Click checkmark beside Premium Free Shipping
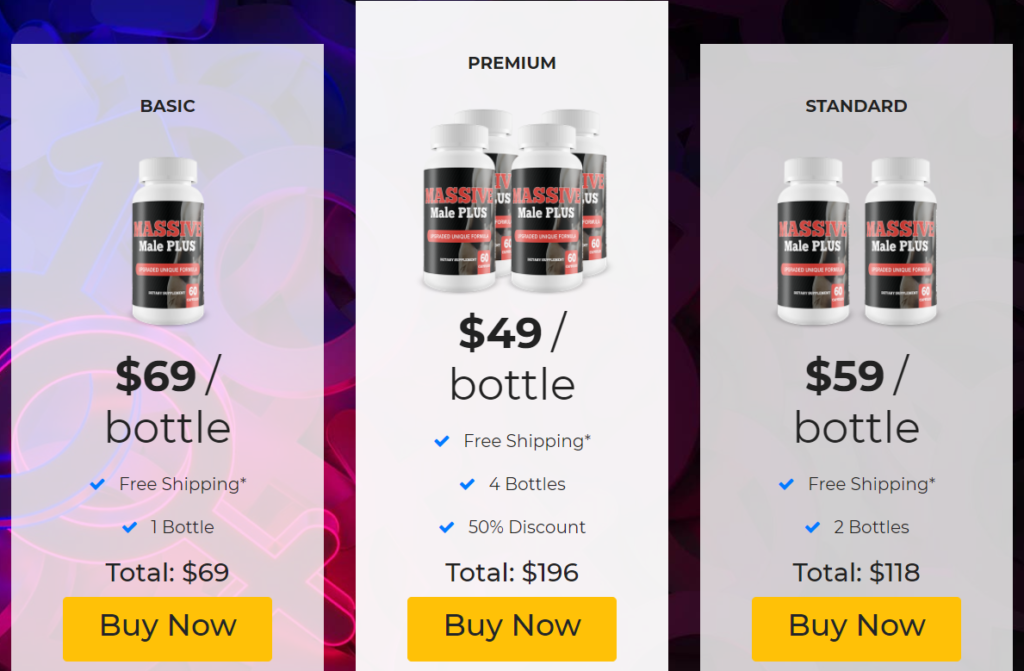 pos(442,441)
